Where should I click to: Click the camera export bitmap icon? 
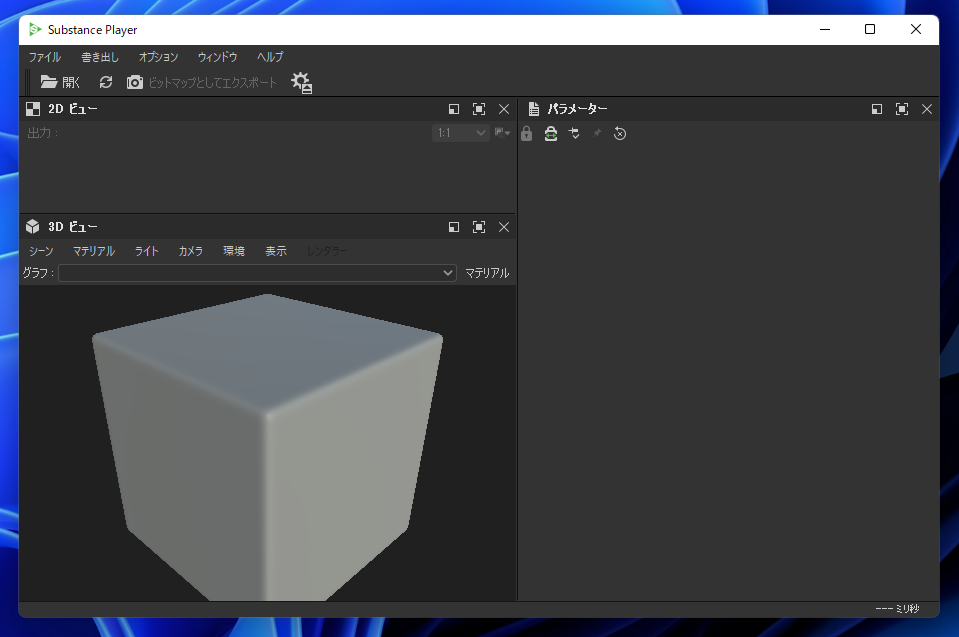[x=135, y=82]
